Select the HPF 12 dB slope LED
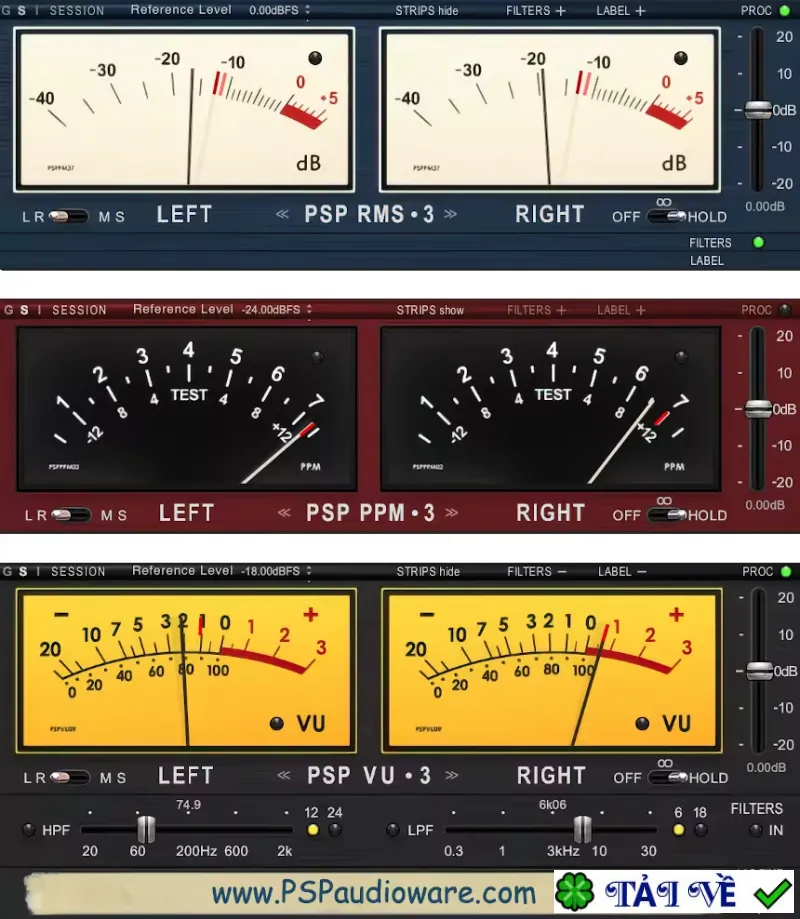The height and width of the screenshot is (919, 800). (313, 830)
